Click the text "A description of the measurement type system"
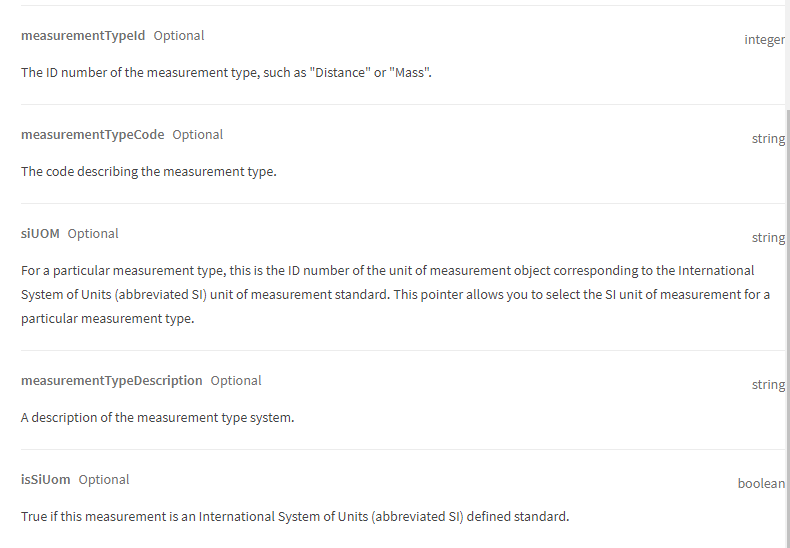The height and width of the screenshot is (548, 790). pos(157,418)
